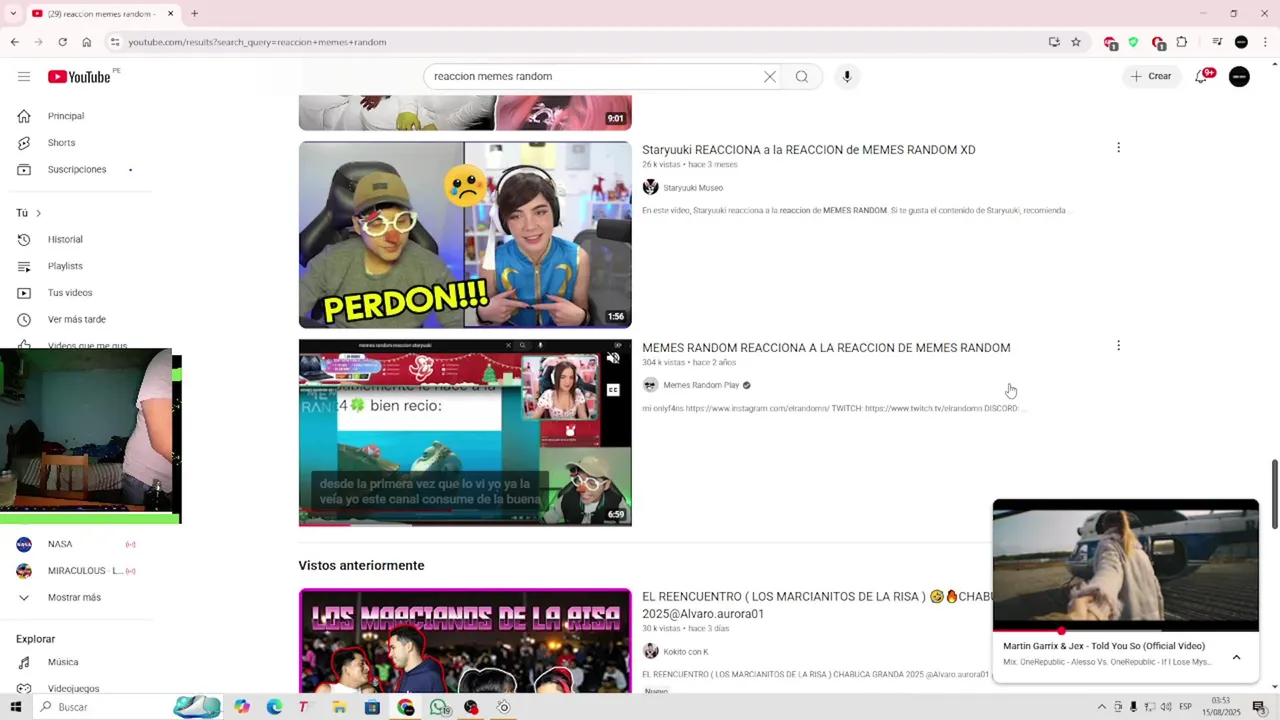The height and width of the screenshot is (720, 1280).
Task: Focus the address bar URL
Action: (x=257, y=42)
